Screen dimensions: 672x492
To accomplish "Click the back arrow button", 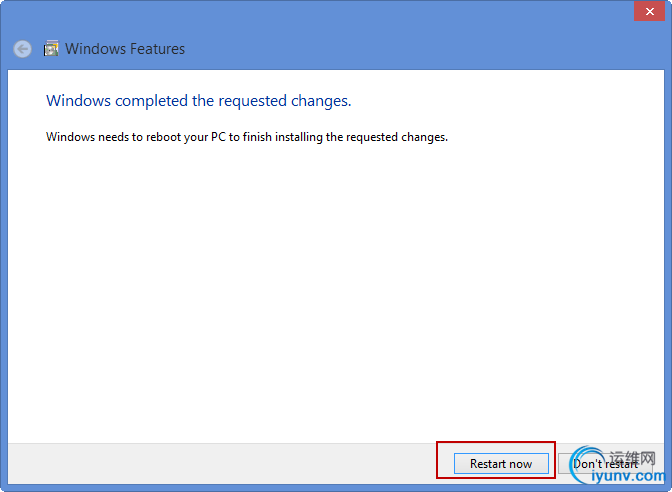I will pyautogui.click(x=22, y=48).
